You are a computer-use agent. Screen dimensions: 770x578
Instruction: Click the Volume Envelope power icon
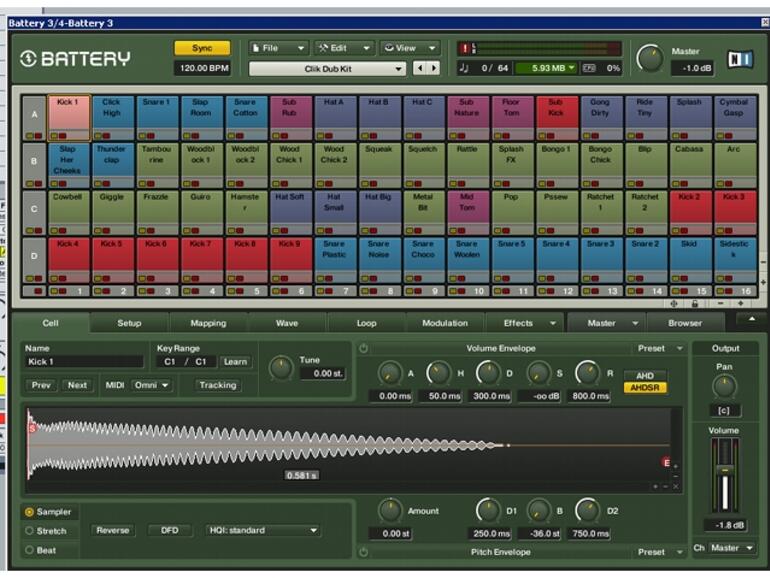[x=364, y=349]
